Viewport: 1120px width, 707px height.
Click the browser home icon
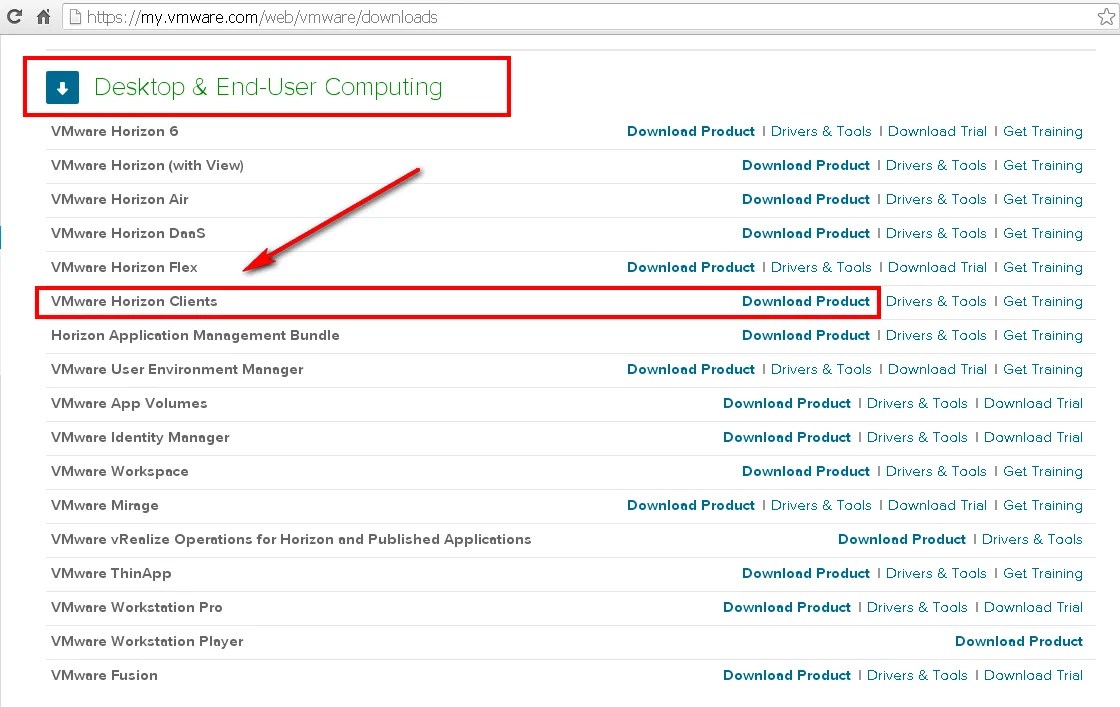44,16
